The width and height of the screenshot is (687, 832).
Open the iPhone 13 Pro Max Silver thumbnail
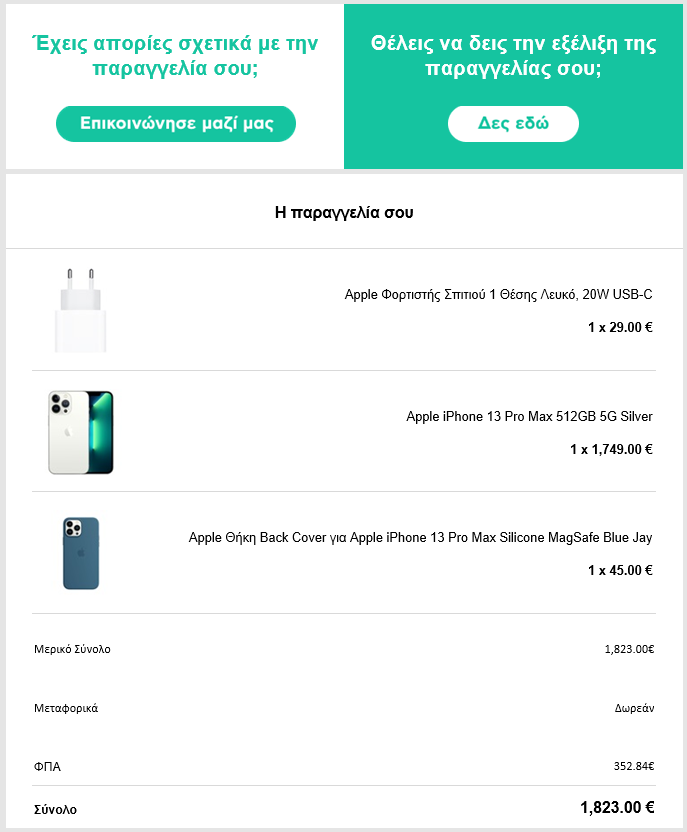81,432
